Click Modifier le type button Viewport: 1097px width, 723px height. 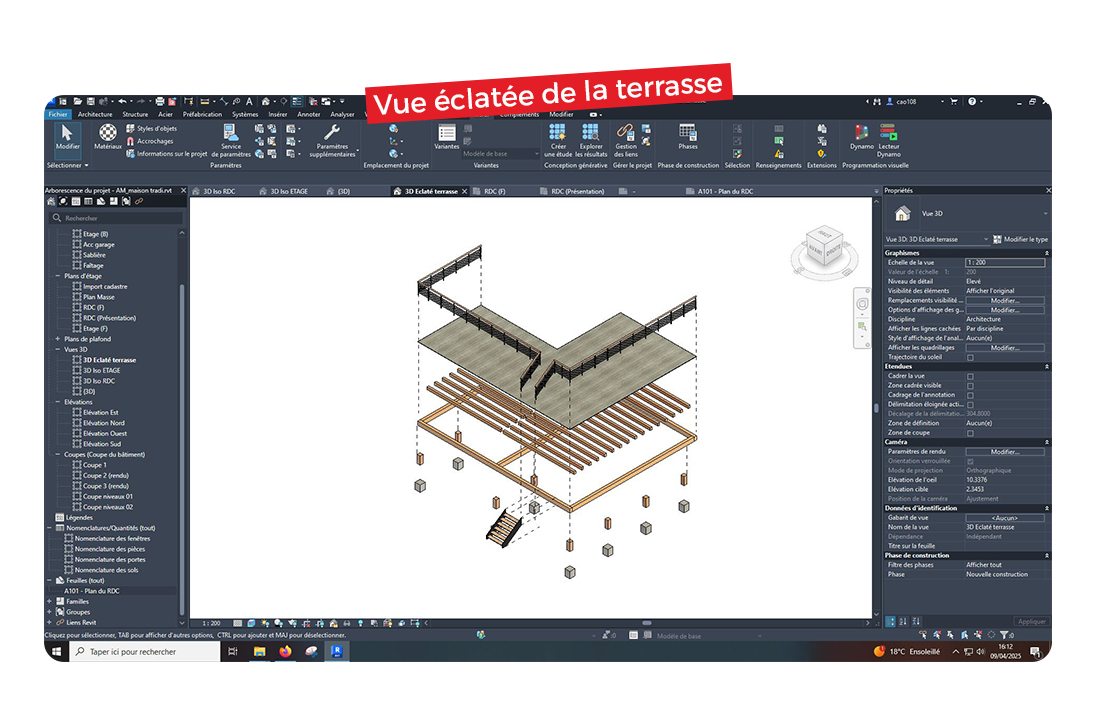click(1021, 239)
